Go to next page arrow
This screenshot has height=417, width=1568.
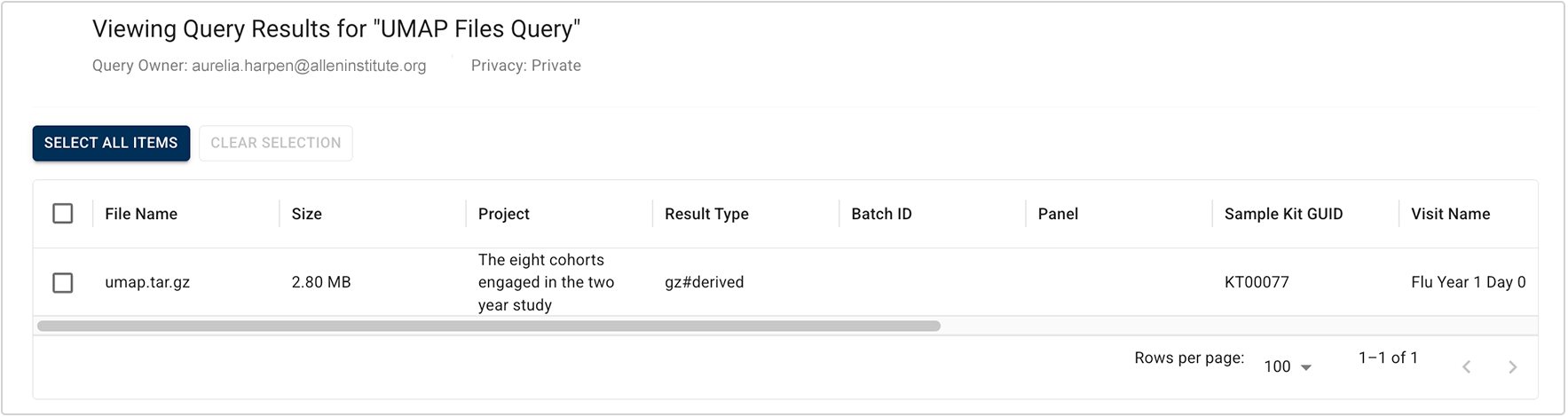(1512, 366)
